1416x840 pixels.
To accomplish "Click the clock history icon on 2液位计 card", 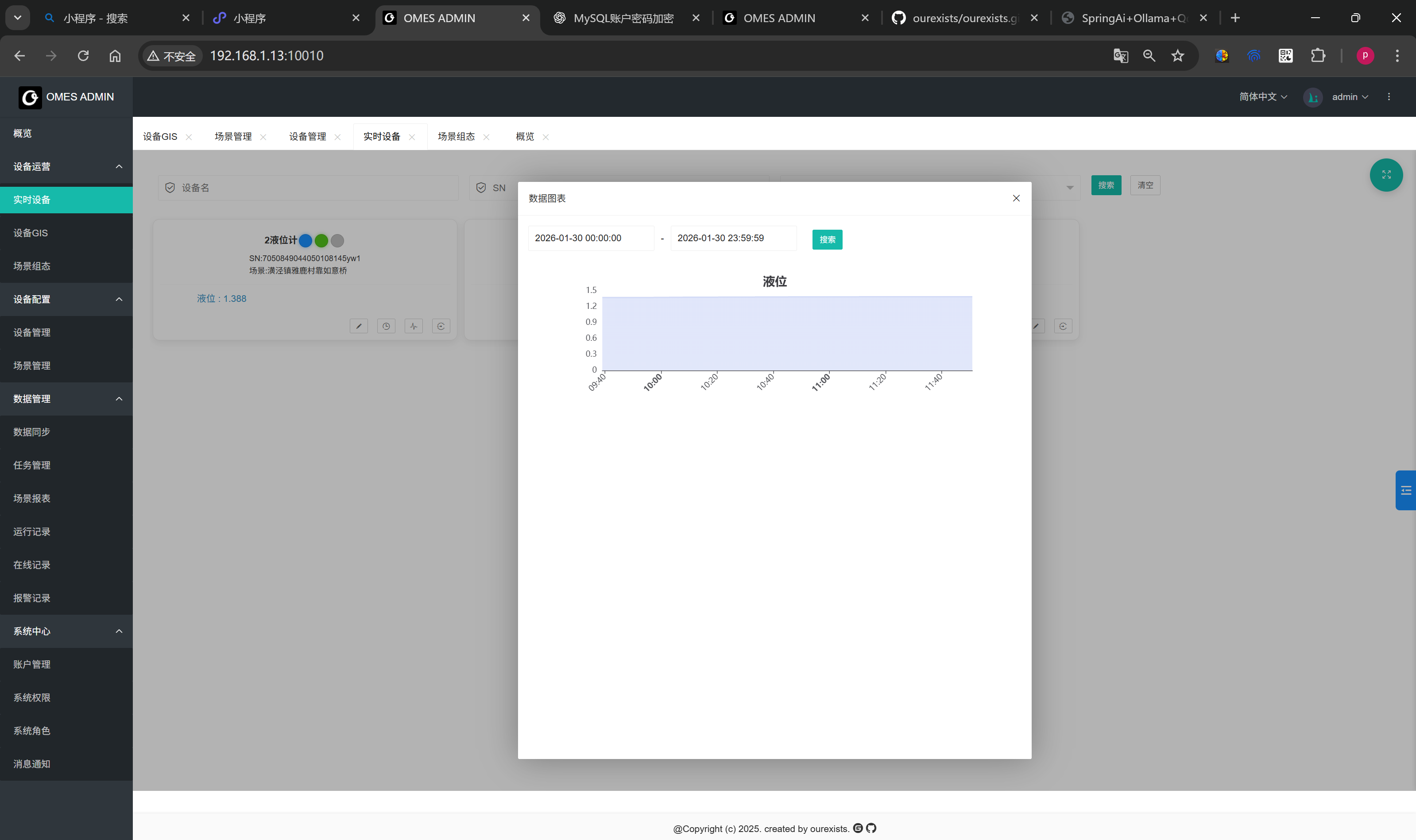I will coord(386,326).
